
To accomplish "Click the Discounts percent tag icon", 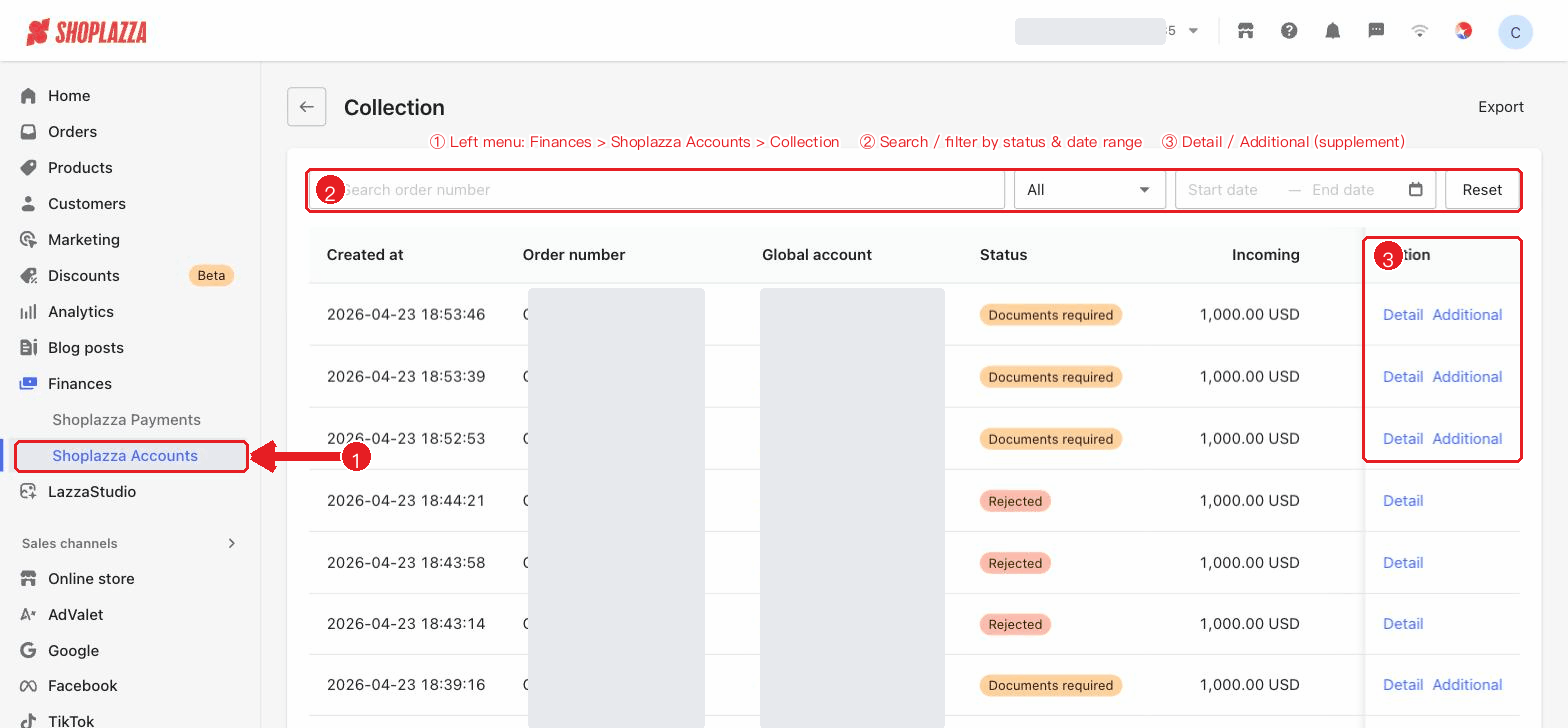I will [29, 276].
